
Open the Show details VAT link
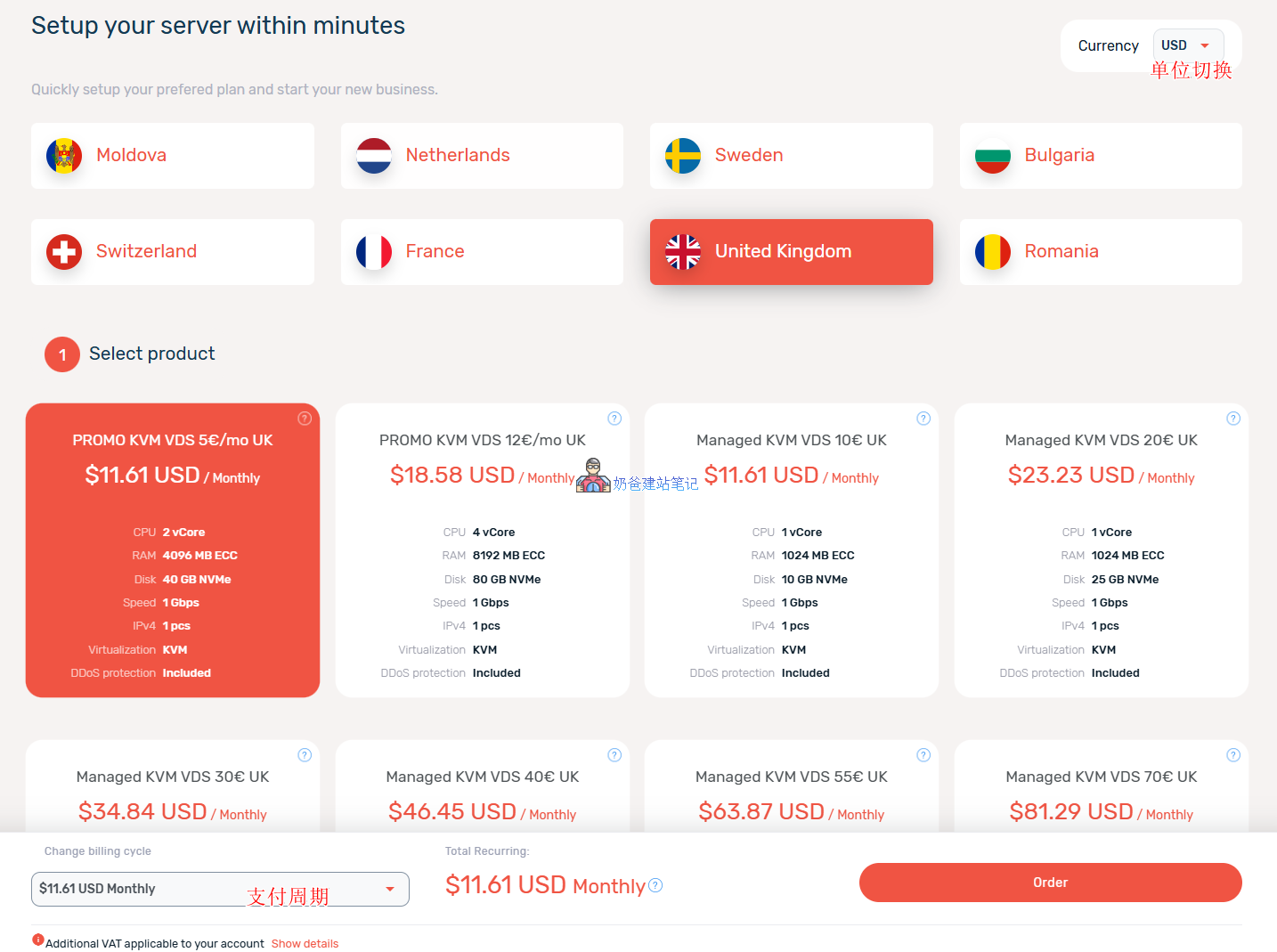305,943
